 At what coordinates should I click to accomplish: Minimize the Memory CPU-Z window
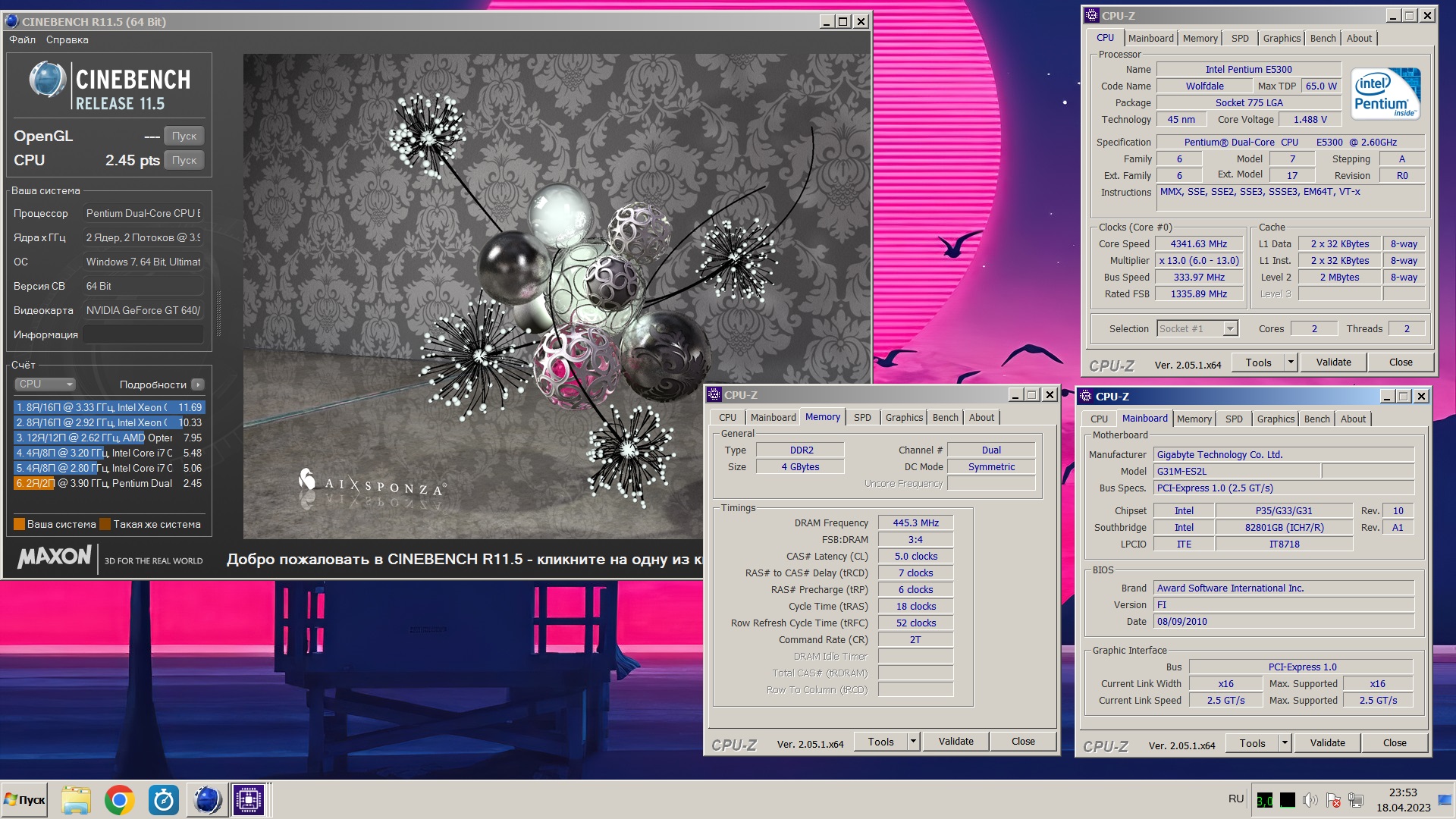pyautogui.click(x=1015, y=394)
